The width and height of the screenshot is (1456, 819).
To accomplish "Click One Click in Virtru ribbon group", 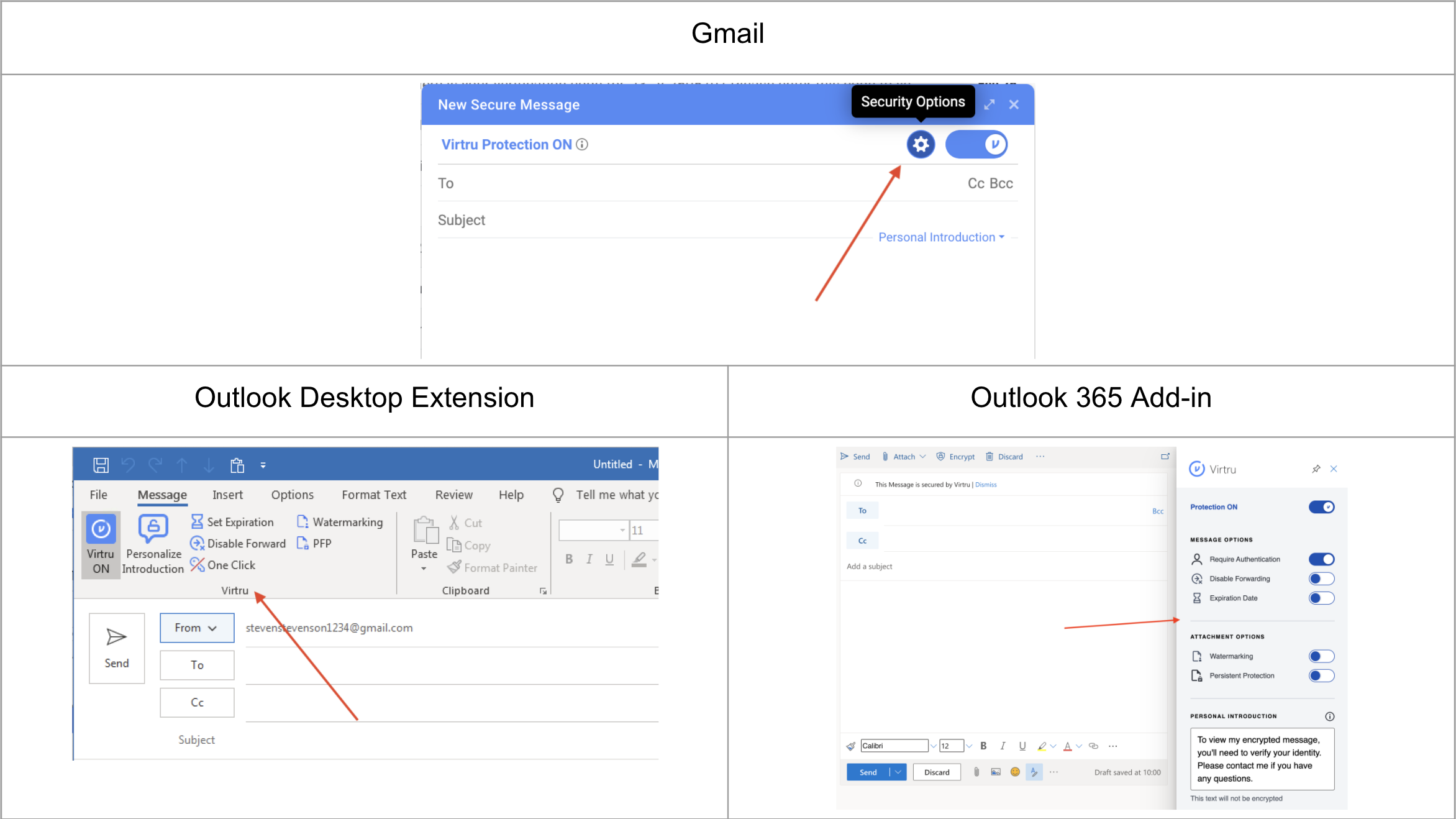I will (223, 565).
